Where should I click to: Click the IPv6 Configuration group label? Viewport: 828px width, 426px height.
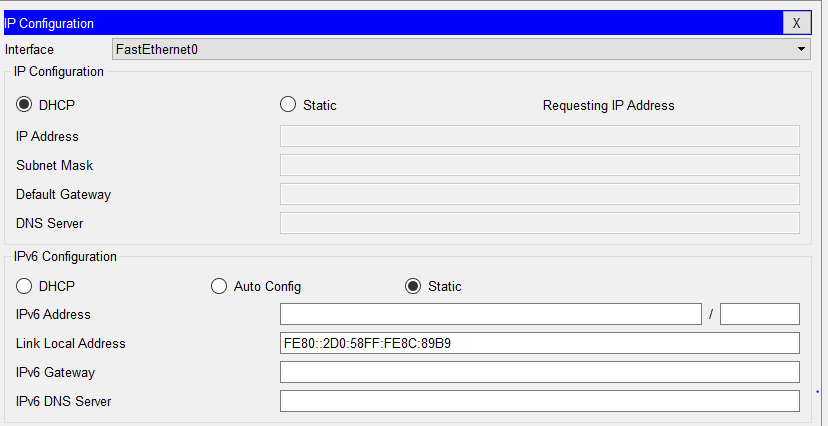point(65,256)
